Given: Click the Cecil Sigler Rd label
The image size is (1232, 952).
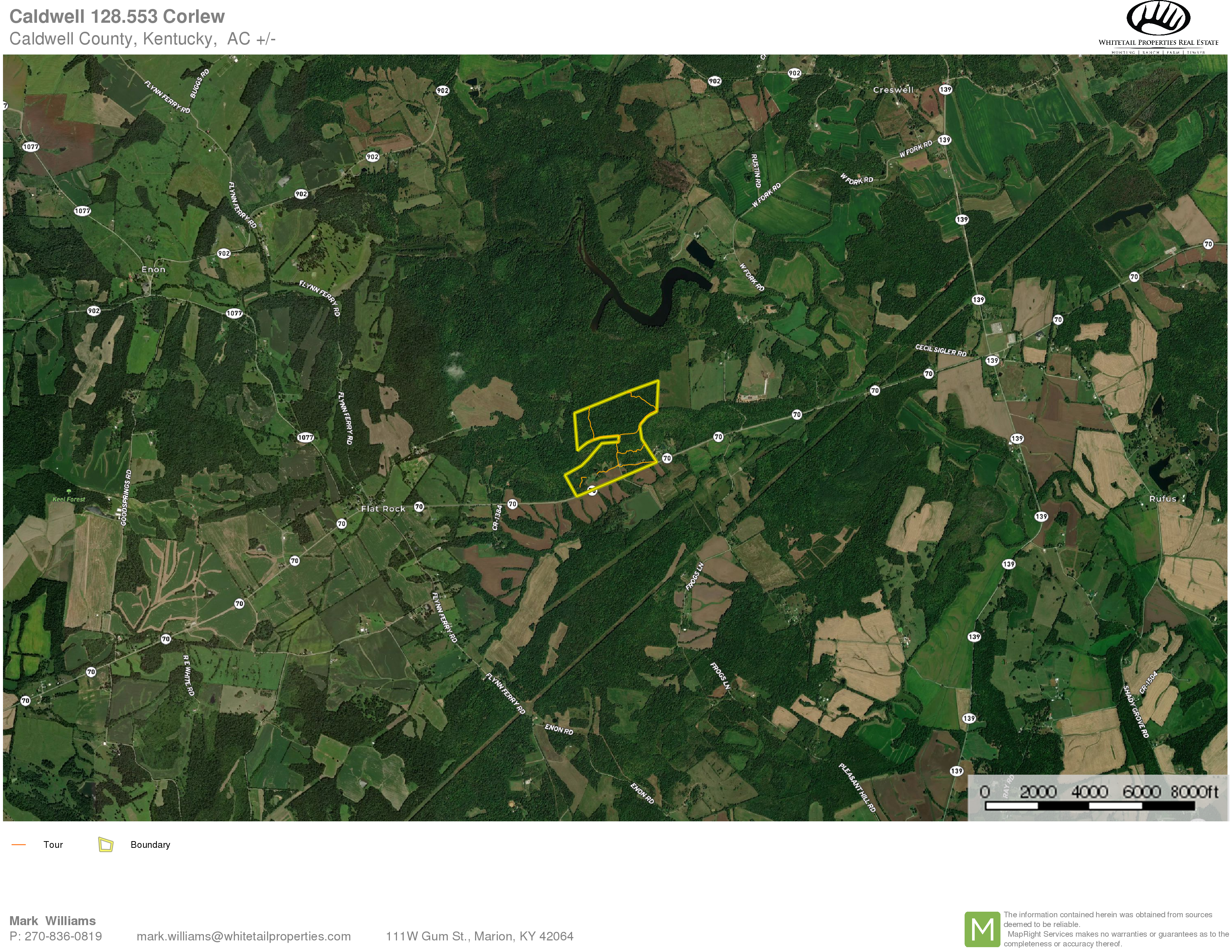Looking at the screenshot, I should coord(940,350).
